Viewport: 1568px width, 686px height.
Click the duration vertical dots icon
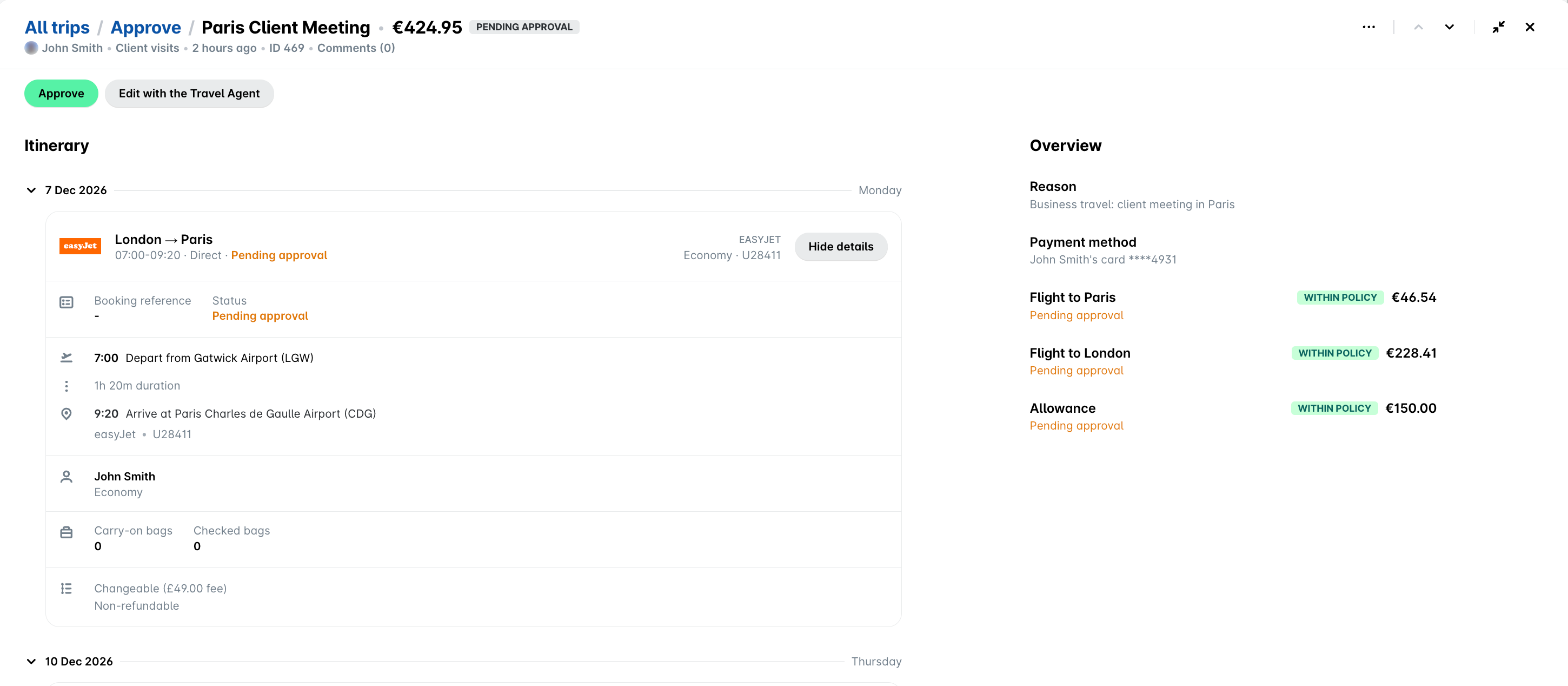coord(67,386)
